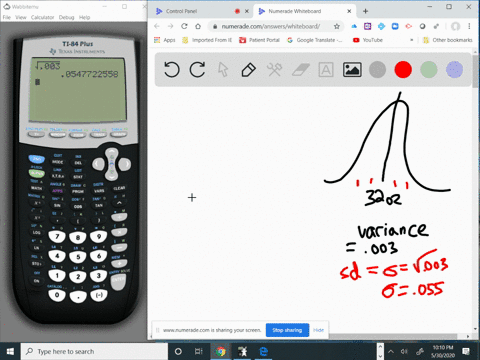Click the left arrow calculator key
This screenshot has width=480, height=360.
[x=98, y=164]
